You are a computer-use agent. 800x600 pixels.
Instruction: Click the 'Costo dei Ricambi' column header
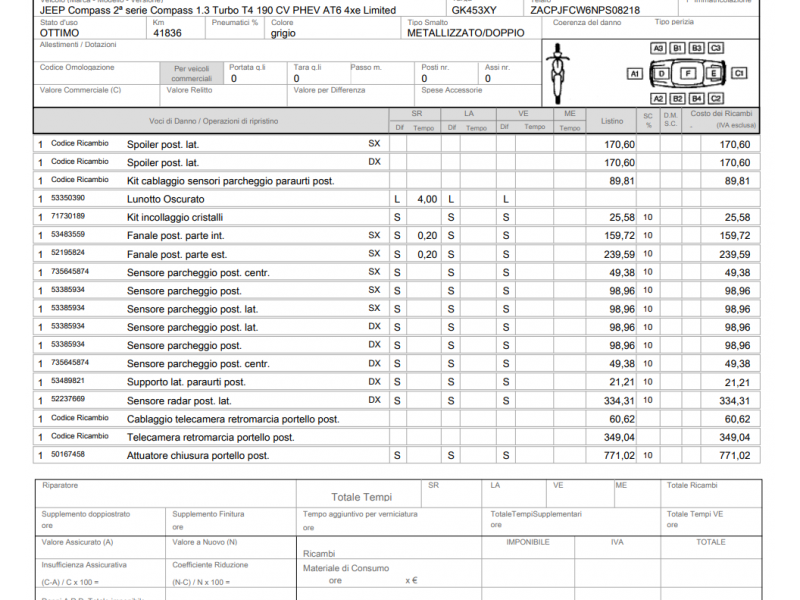(721, 114)
